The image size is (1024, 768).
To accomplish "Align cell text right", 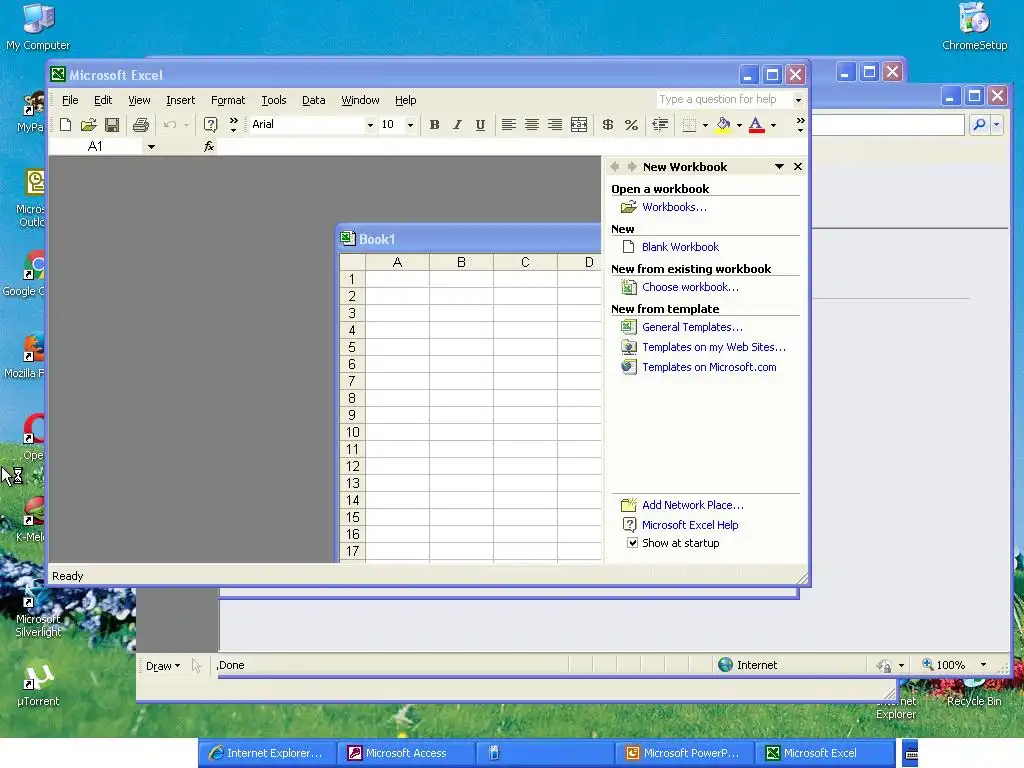I will point(554,125).
